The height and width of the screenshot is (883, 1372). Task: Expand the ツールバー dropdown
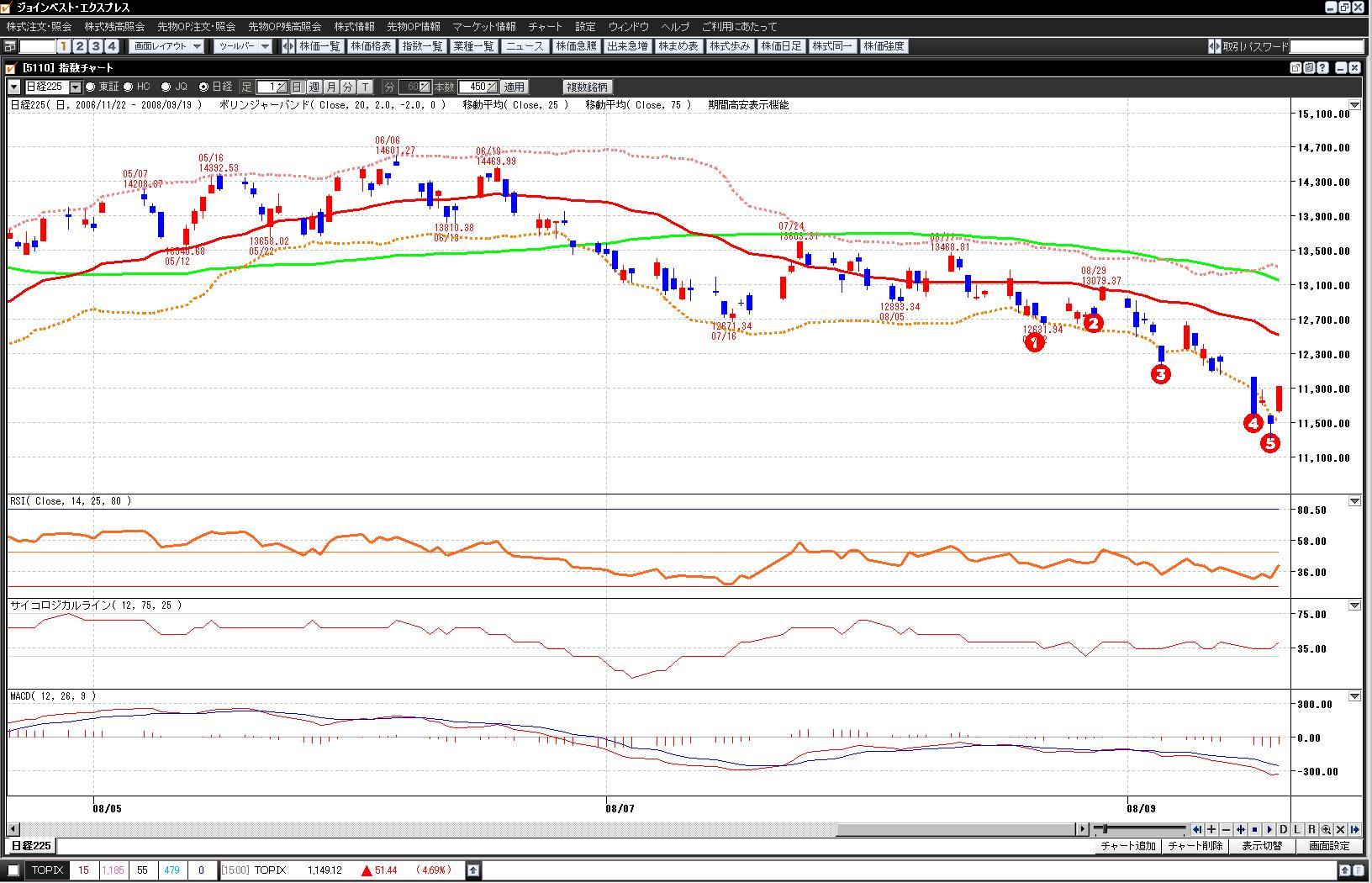[x=243, y=46]
